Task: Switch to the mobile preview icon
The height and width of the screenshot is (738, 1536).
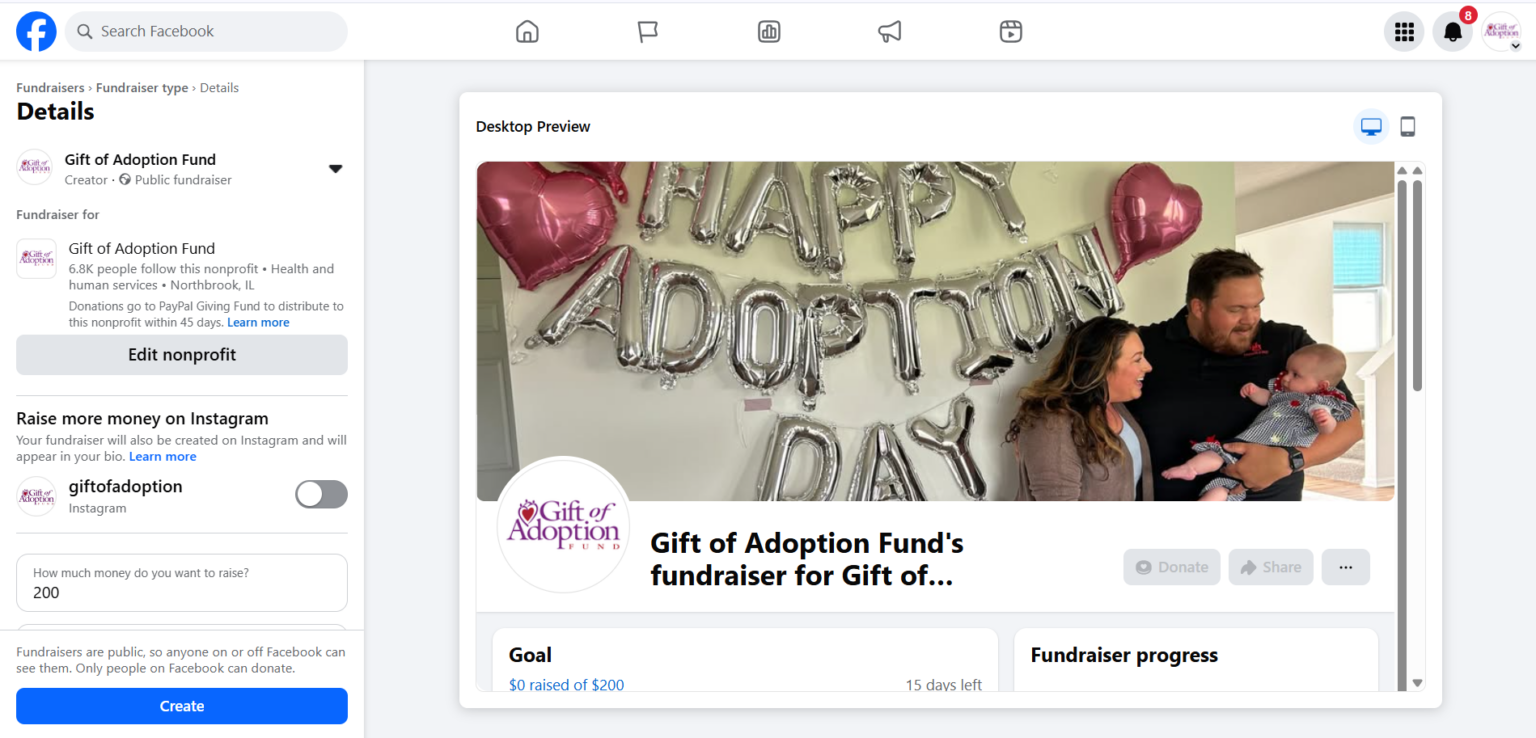Action: point(1407,127)
